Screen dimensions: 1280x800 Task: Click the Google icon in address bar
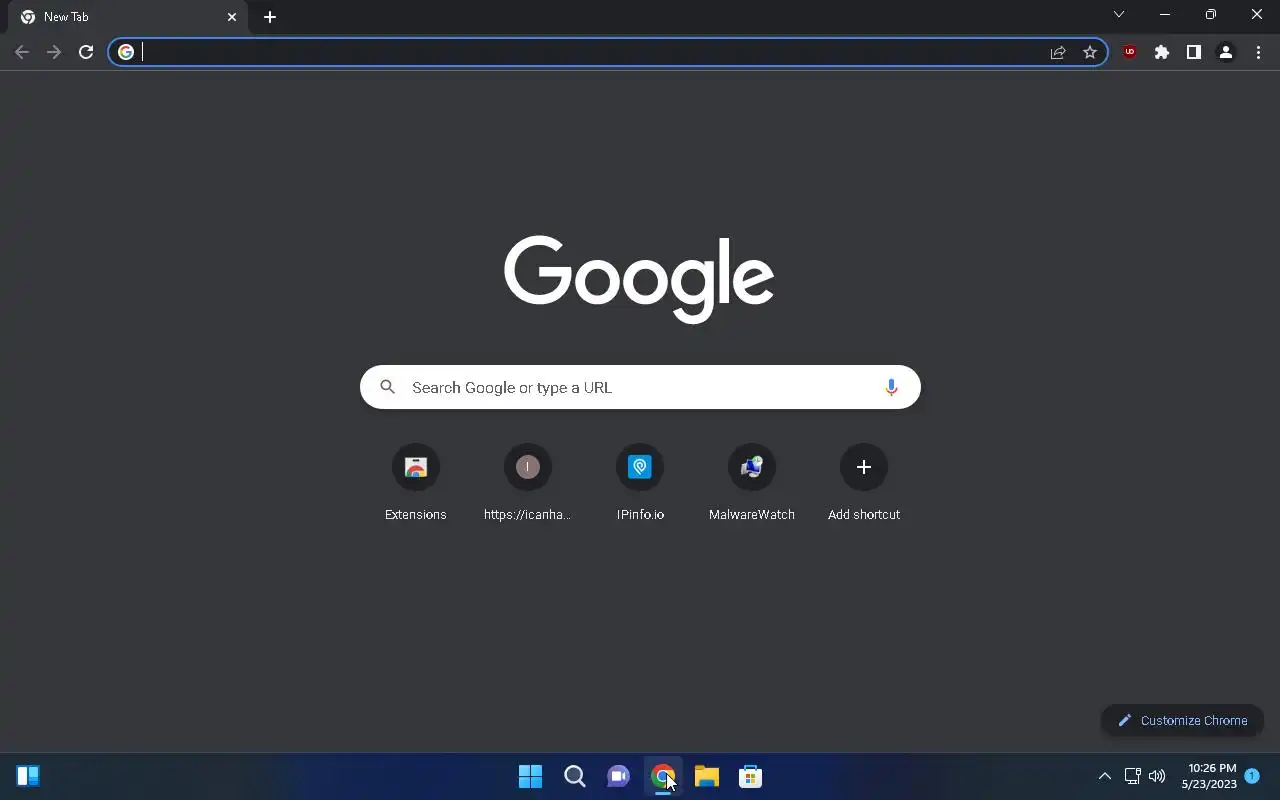click(126, 52)
